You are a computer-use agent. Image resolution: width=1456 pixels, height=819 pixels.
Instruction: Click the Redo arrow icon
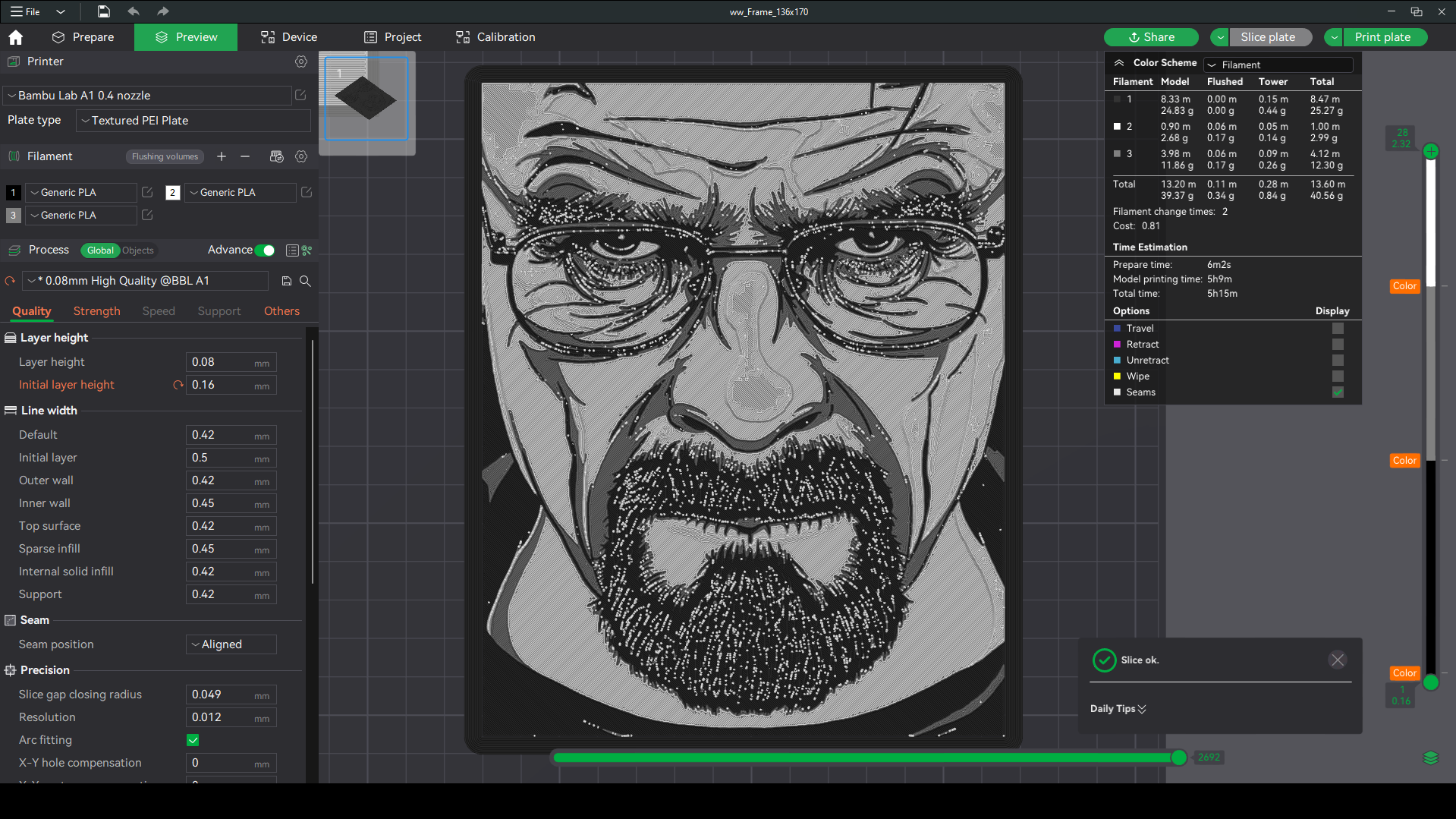(162, 11)
